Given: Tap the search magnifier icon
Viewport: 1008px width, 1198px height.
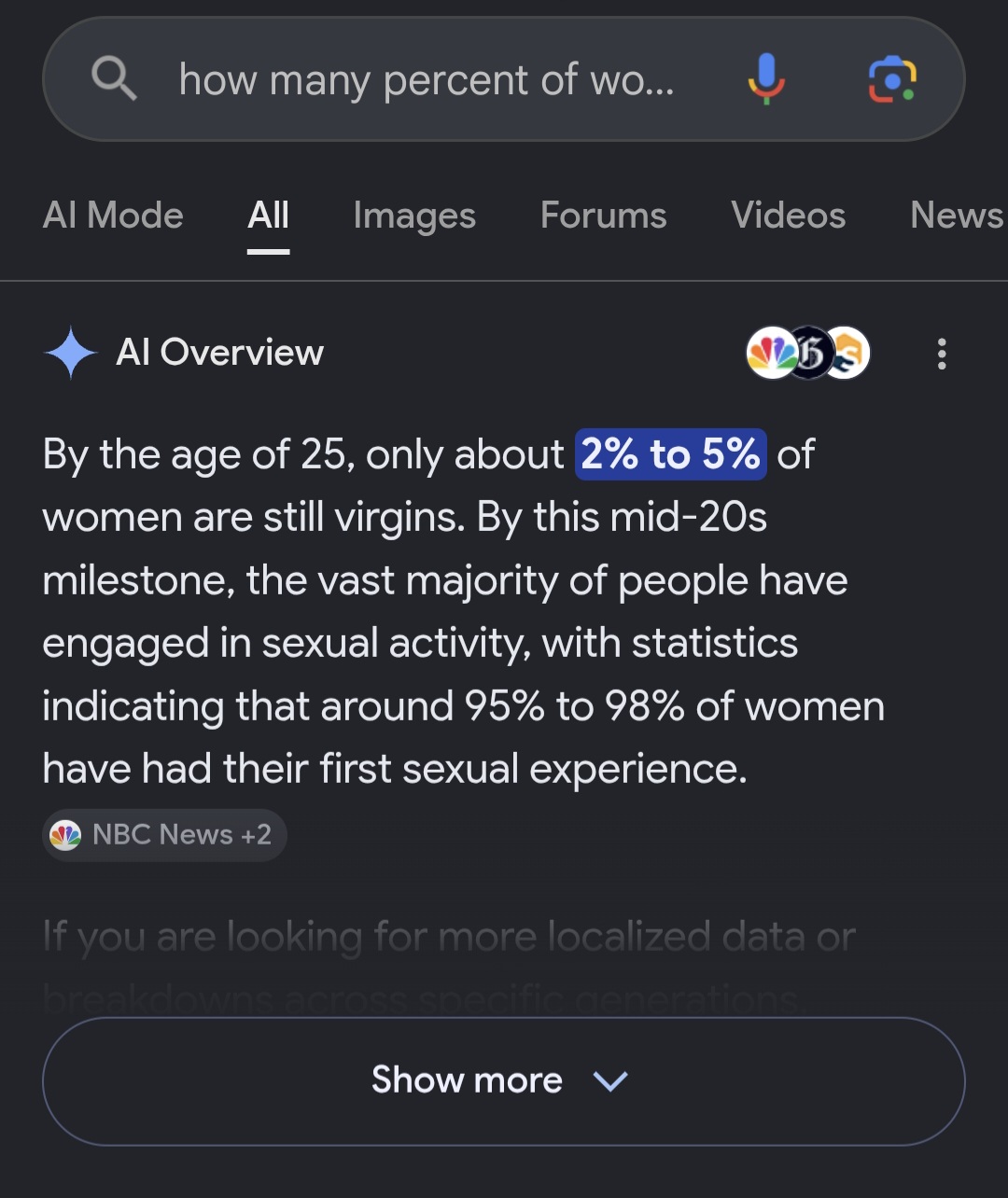Looking at the screenshot, I should tap(114, 78).
